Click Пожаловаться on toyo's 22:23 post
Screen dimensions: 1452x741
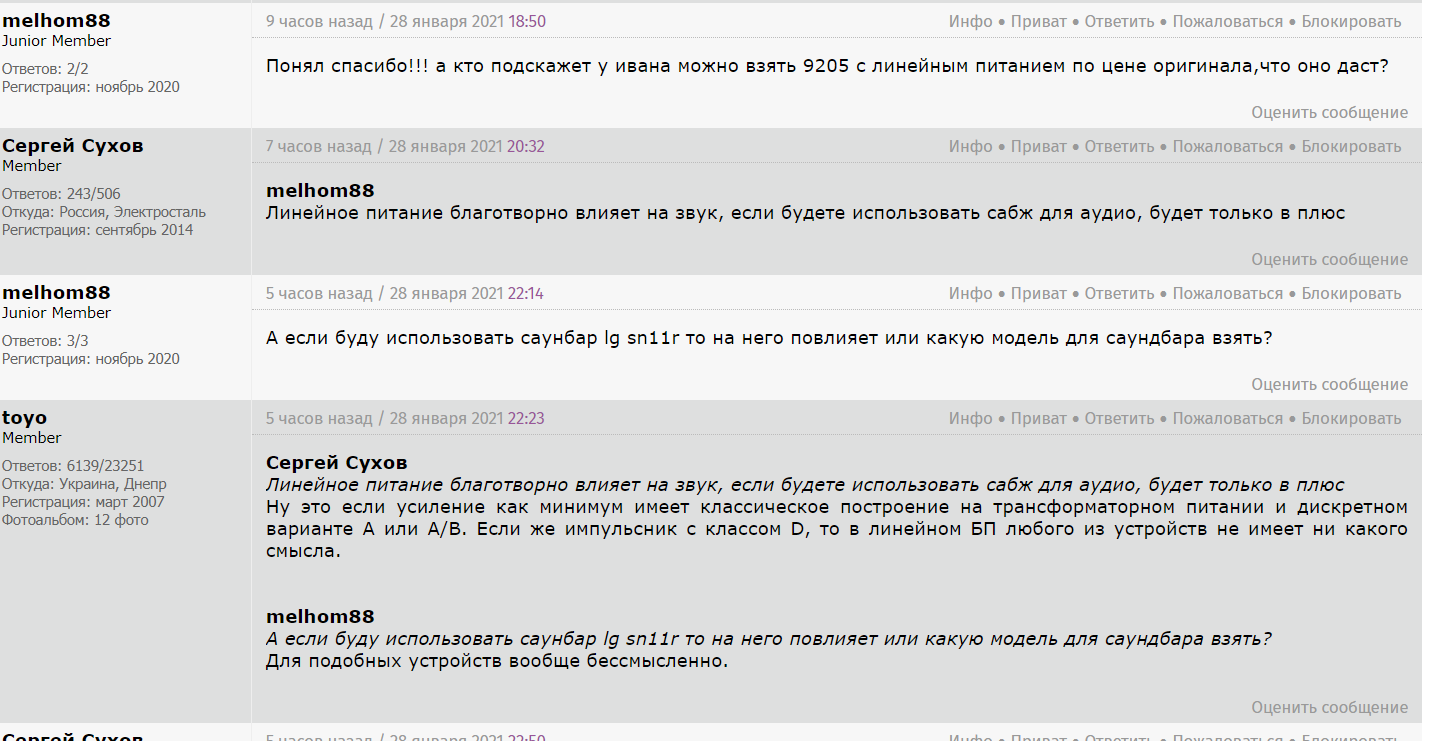pyautogui.click(x=1227, y=418)
